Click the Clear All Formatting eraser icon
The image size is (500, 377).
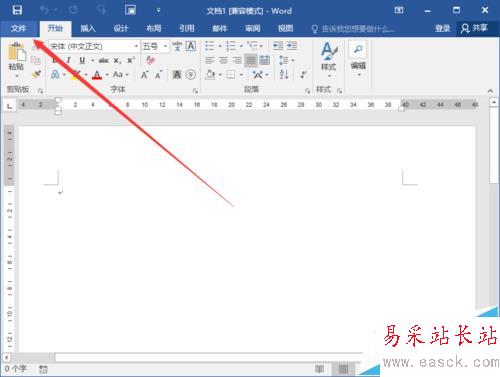point(150,60)
